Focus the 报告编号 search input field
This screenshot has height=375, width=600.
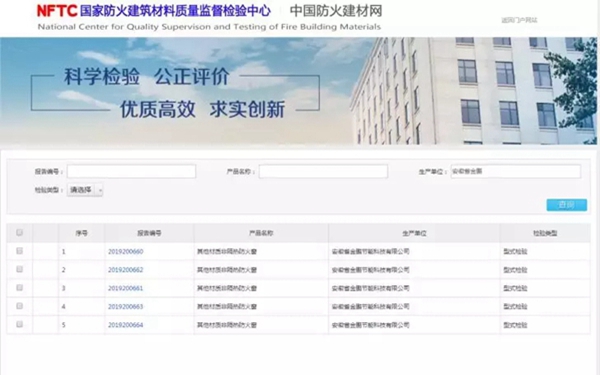[x=132, y=171]
